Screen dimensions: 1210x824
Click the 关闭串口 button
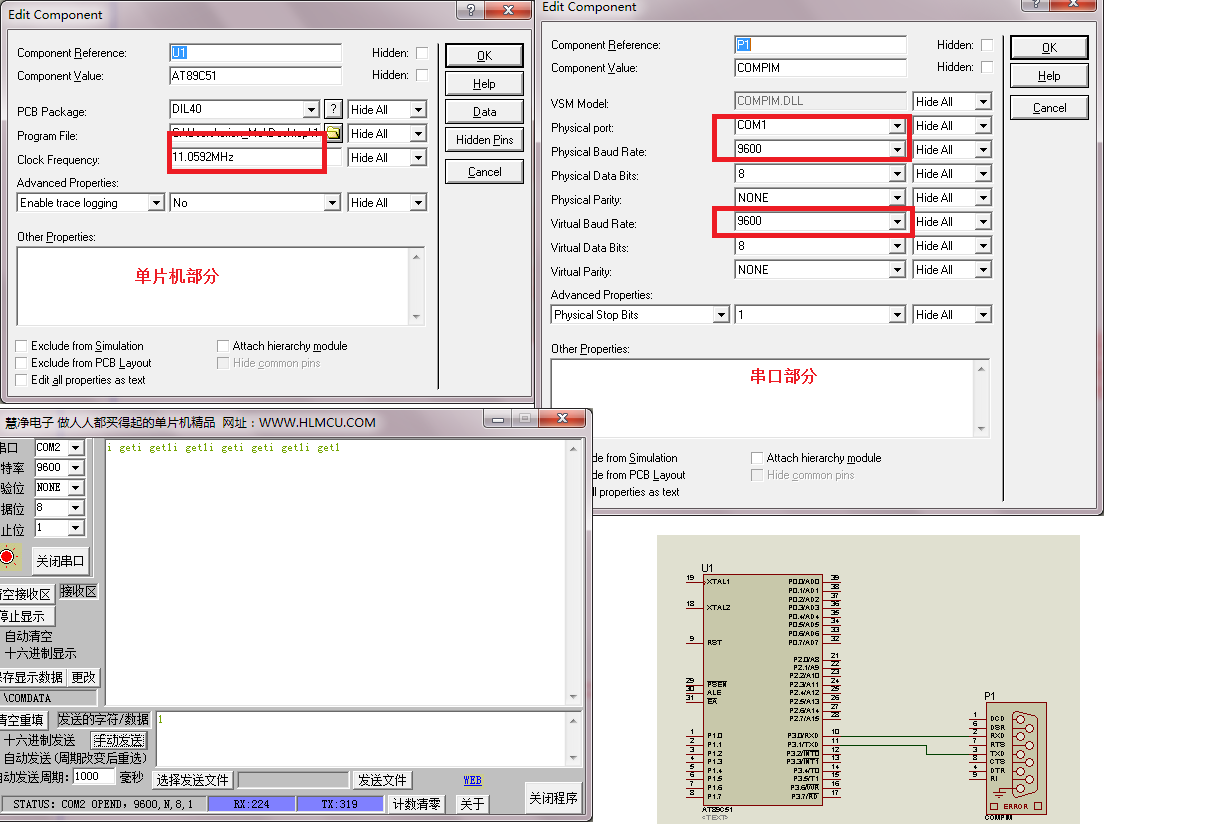[x=61, y=560]
